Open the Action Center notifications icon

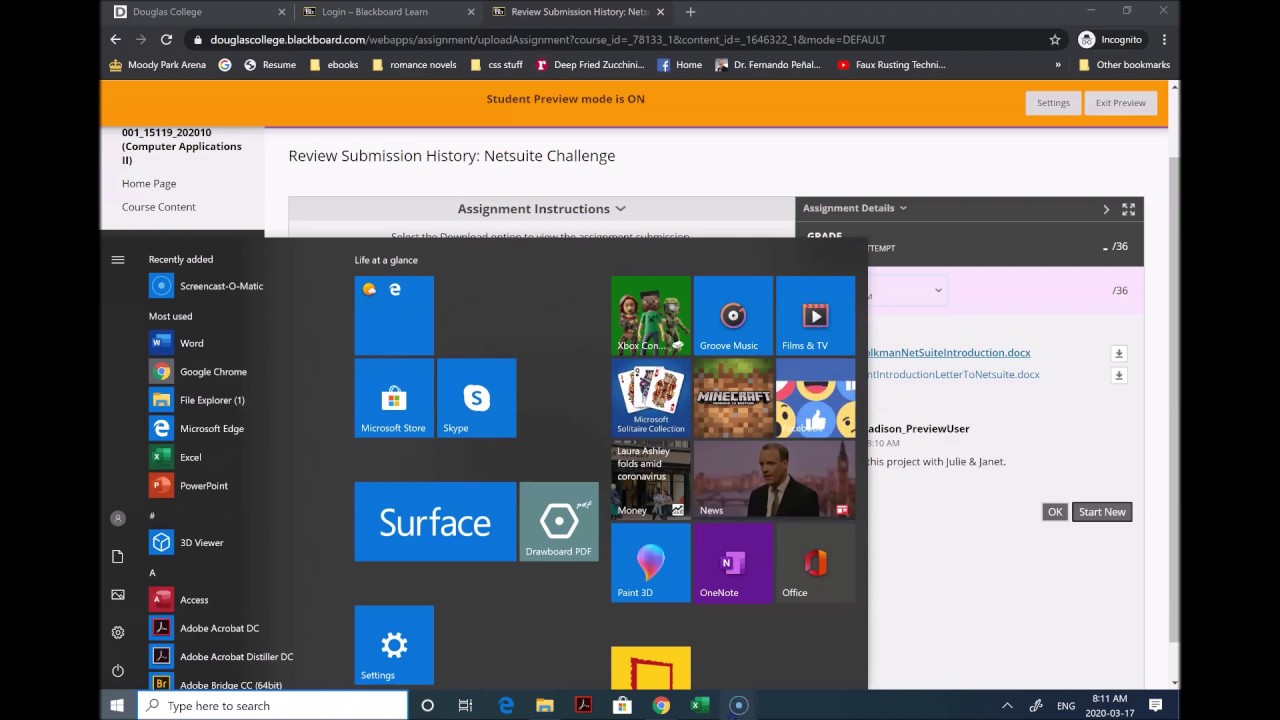tap(1156, 705)
